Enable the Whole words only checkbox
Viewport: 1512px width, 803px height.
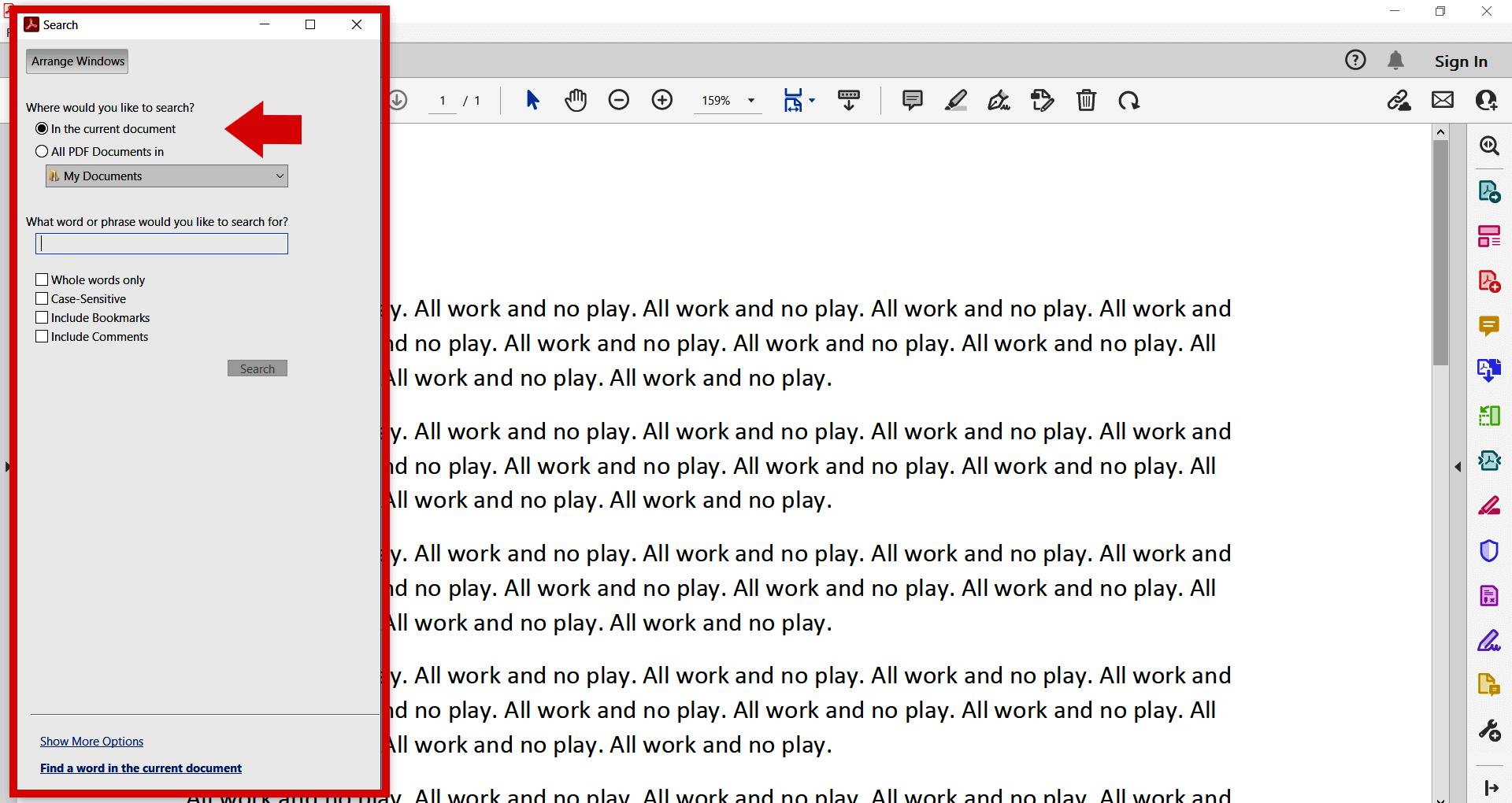42,279
